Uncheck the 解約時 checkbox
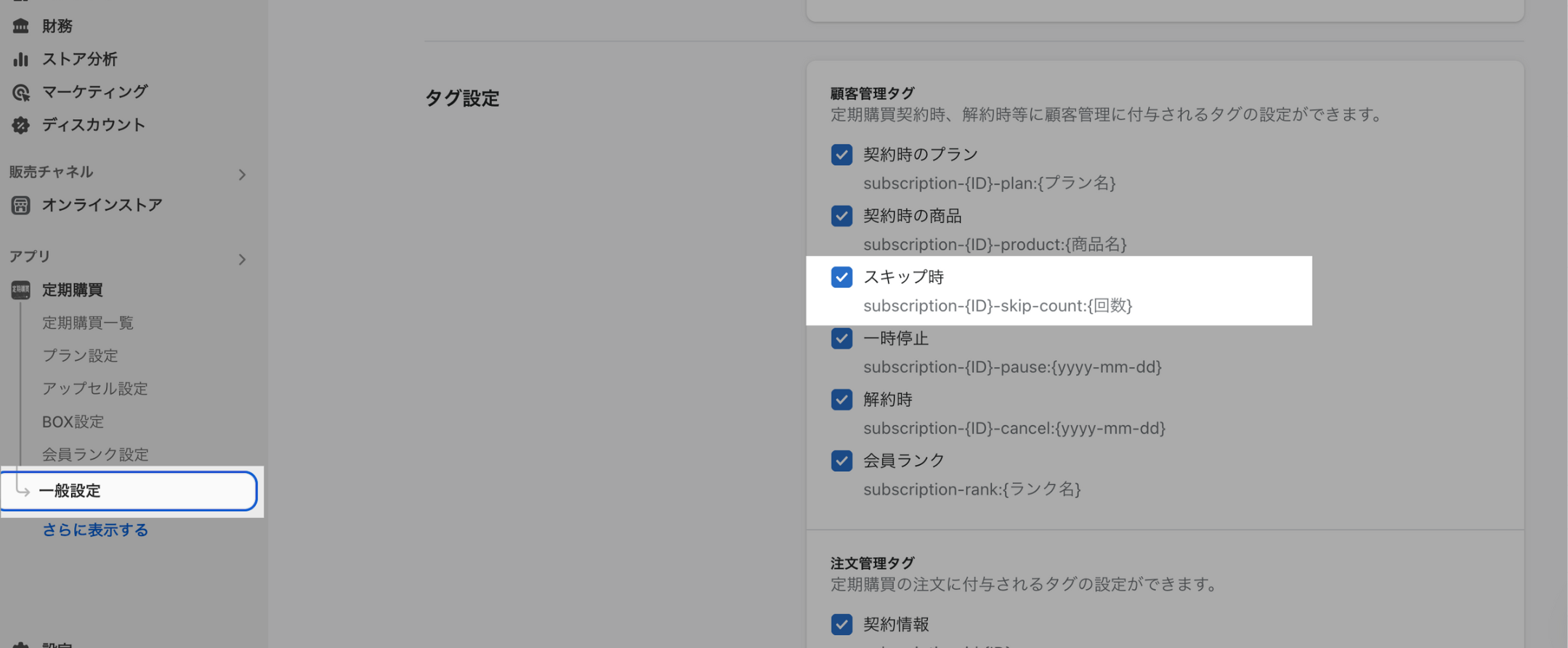1568x648 pixels. point(841,400)
